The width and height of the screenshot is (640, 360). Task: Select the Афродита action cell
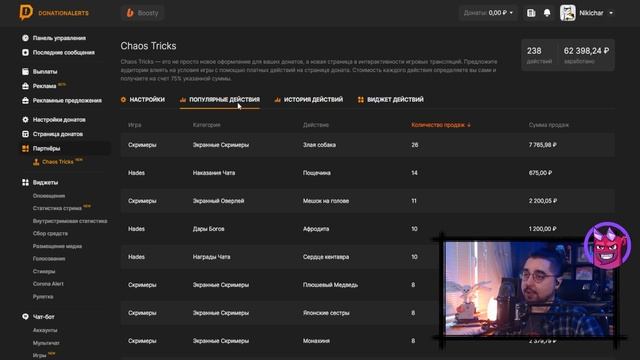tap(316, 229)
